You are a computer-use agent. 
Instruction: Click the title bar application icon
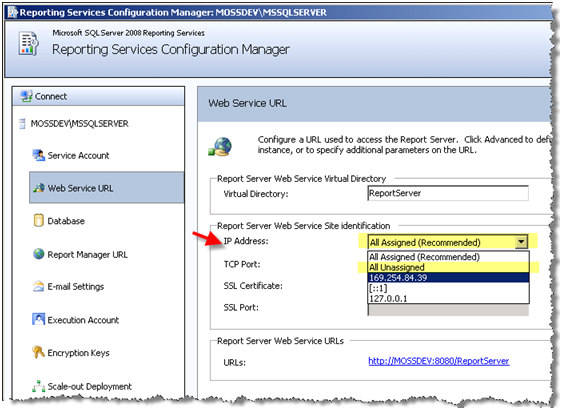pyautogui.click(x=13, y=12)
